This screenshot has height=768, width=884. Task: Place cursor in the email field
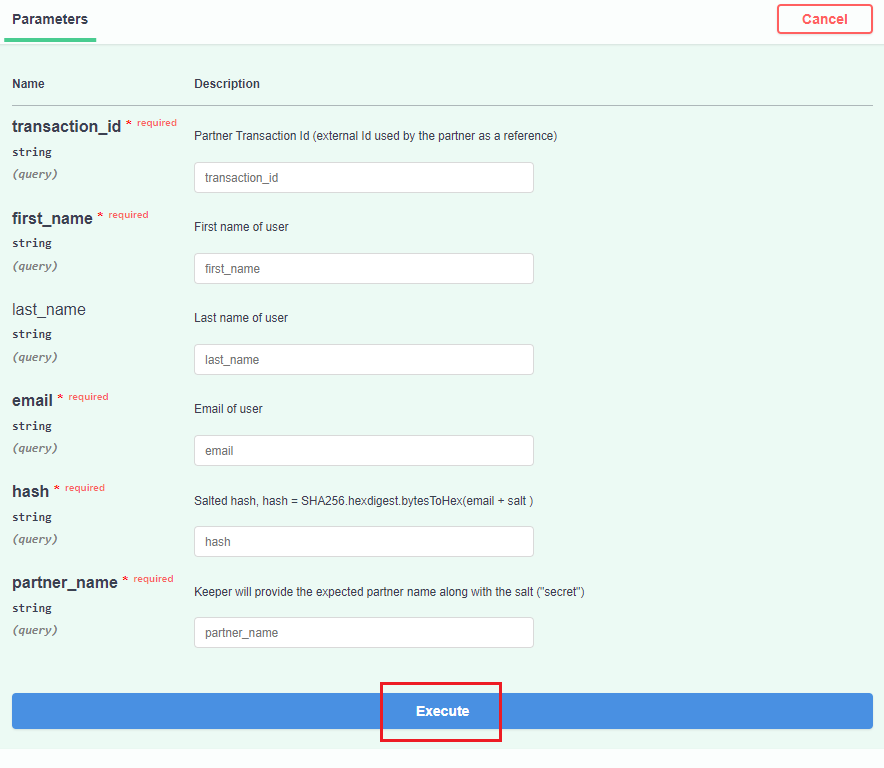363,451
